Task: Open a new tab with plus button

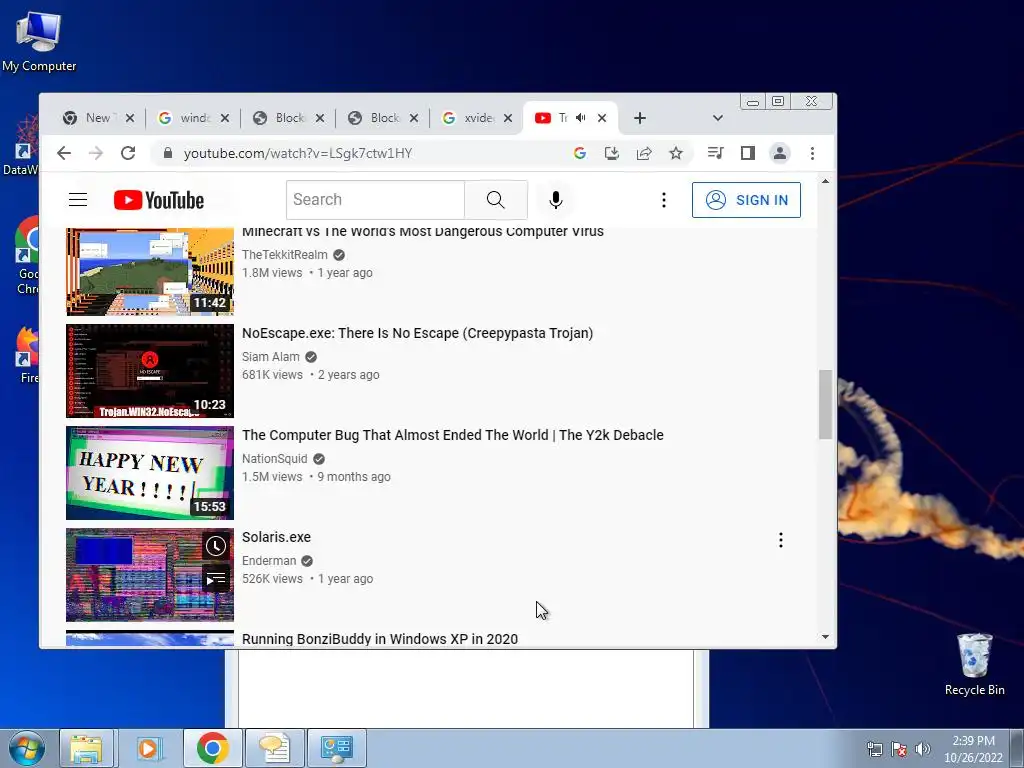Action: tap(640, 118)
